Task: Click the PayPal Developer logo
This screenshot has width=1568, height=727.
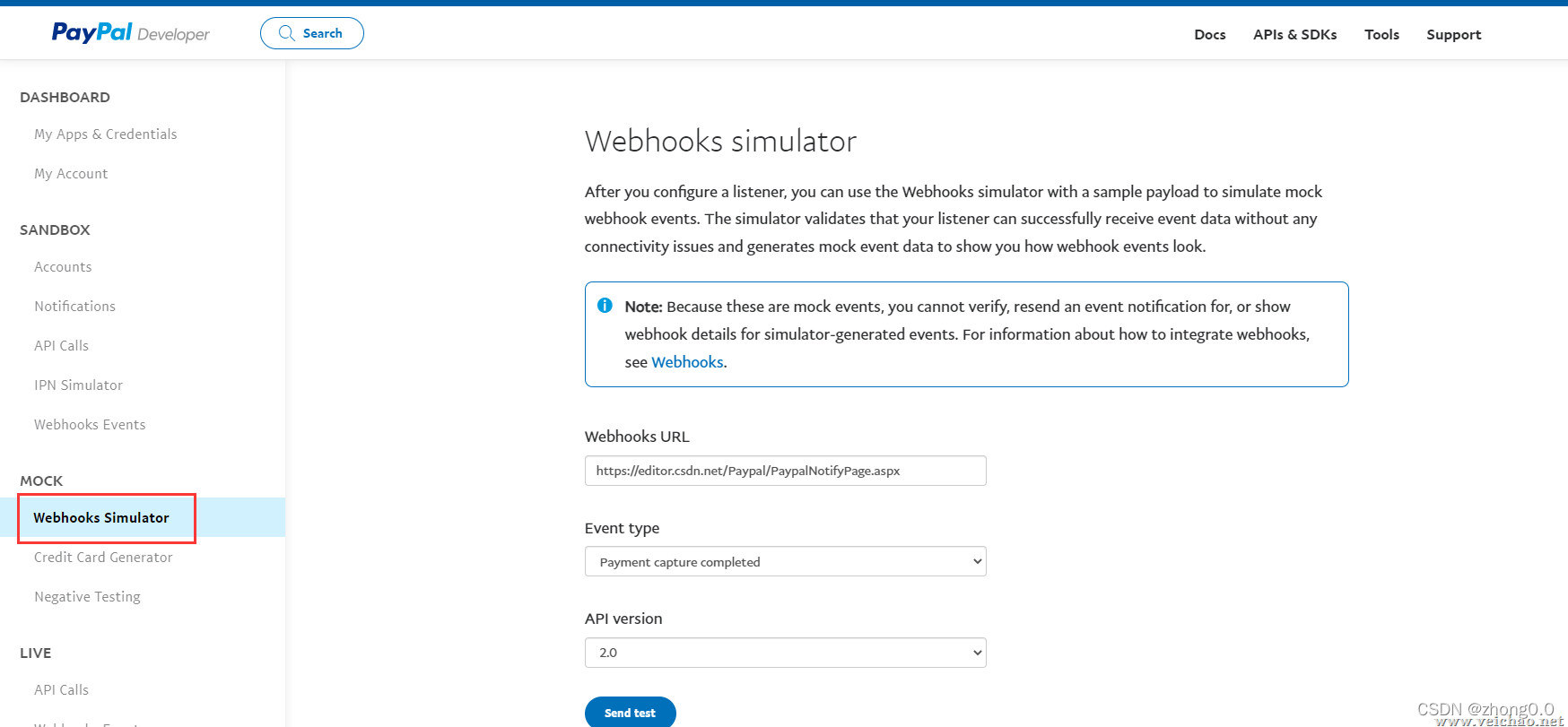Action: [130, 33]
